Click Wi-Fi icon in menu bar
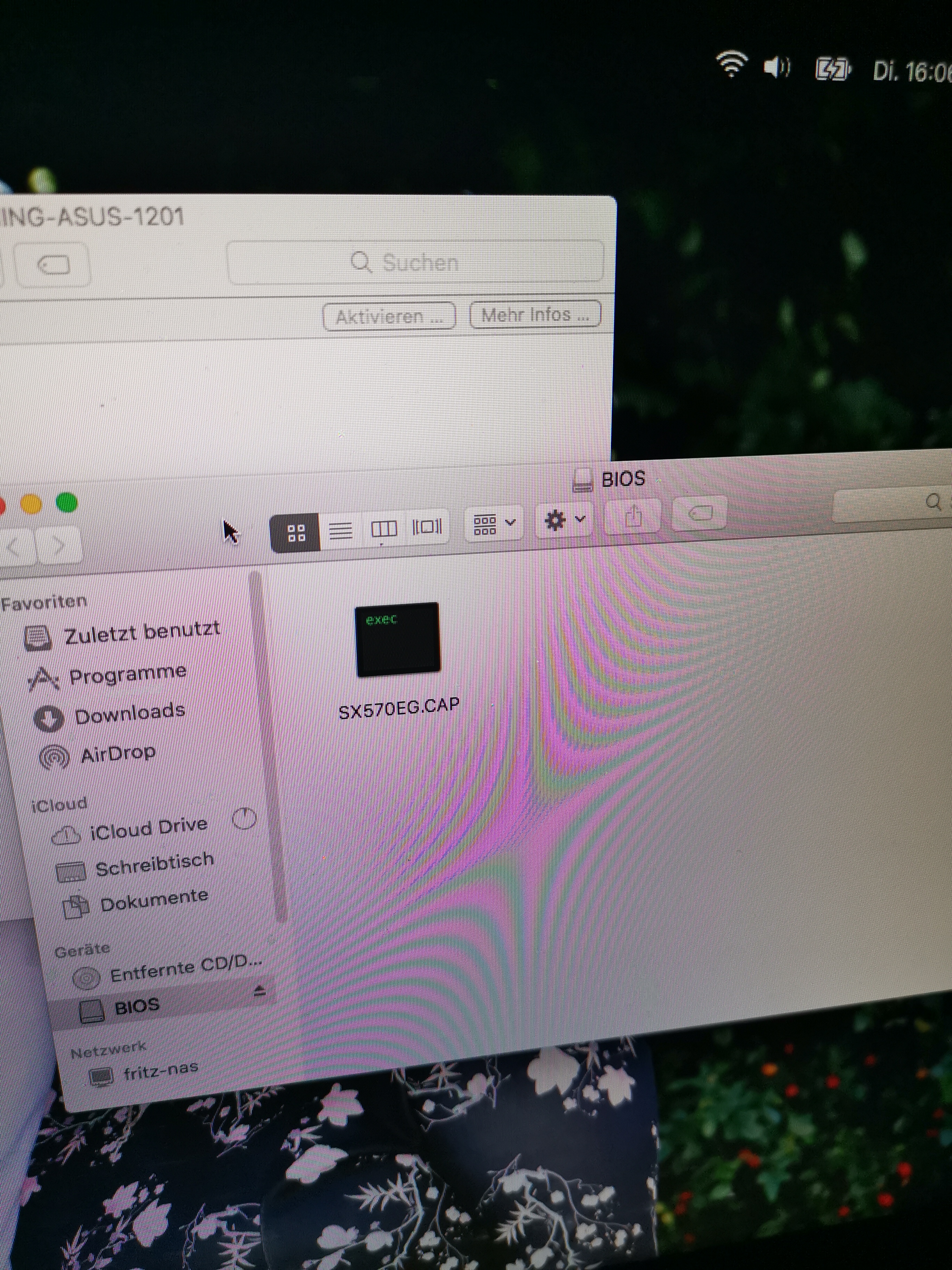952x1270 pixels. 732,64
